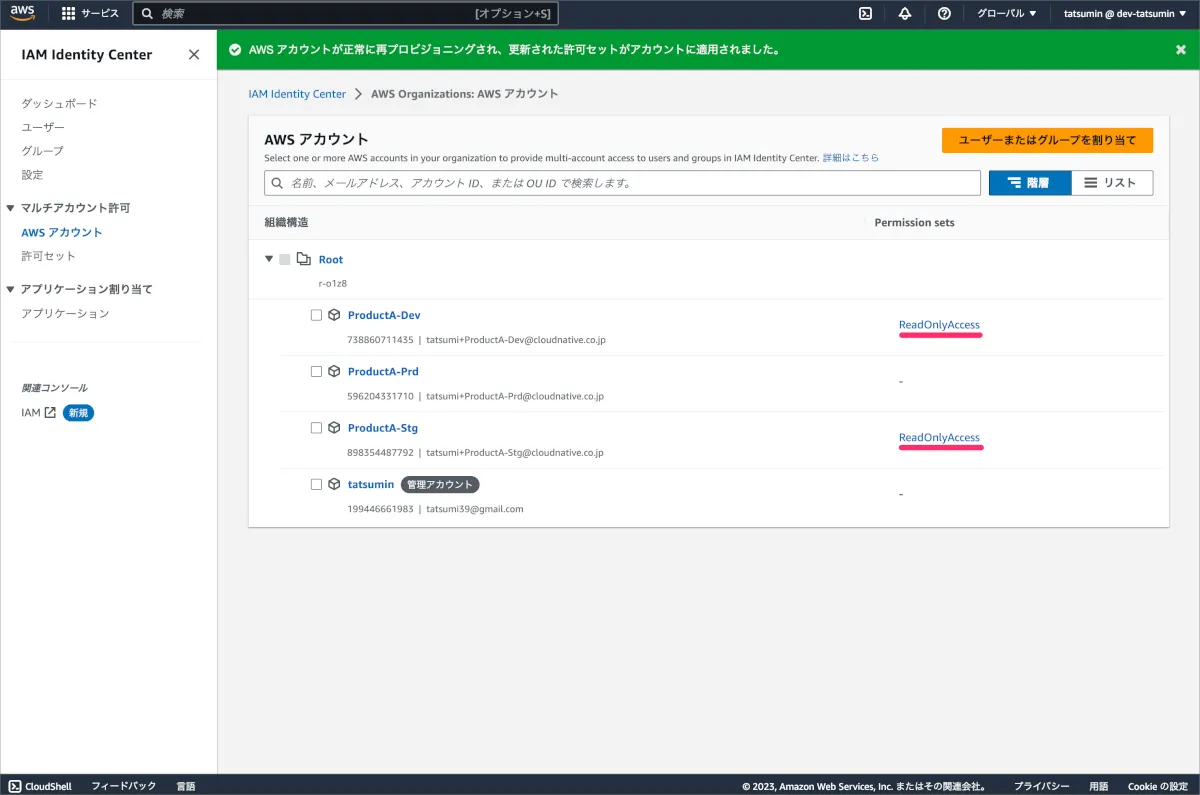Image resolution: width=1200 pixels, height=795 pixels.
Task: Open ユーザー in sidebar
Action: (43, 127)
